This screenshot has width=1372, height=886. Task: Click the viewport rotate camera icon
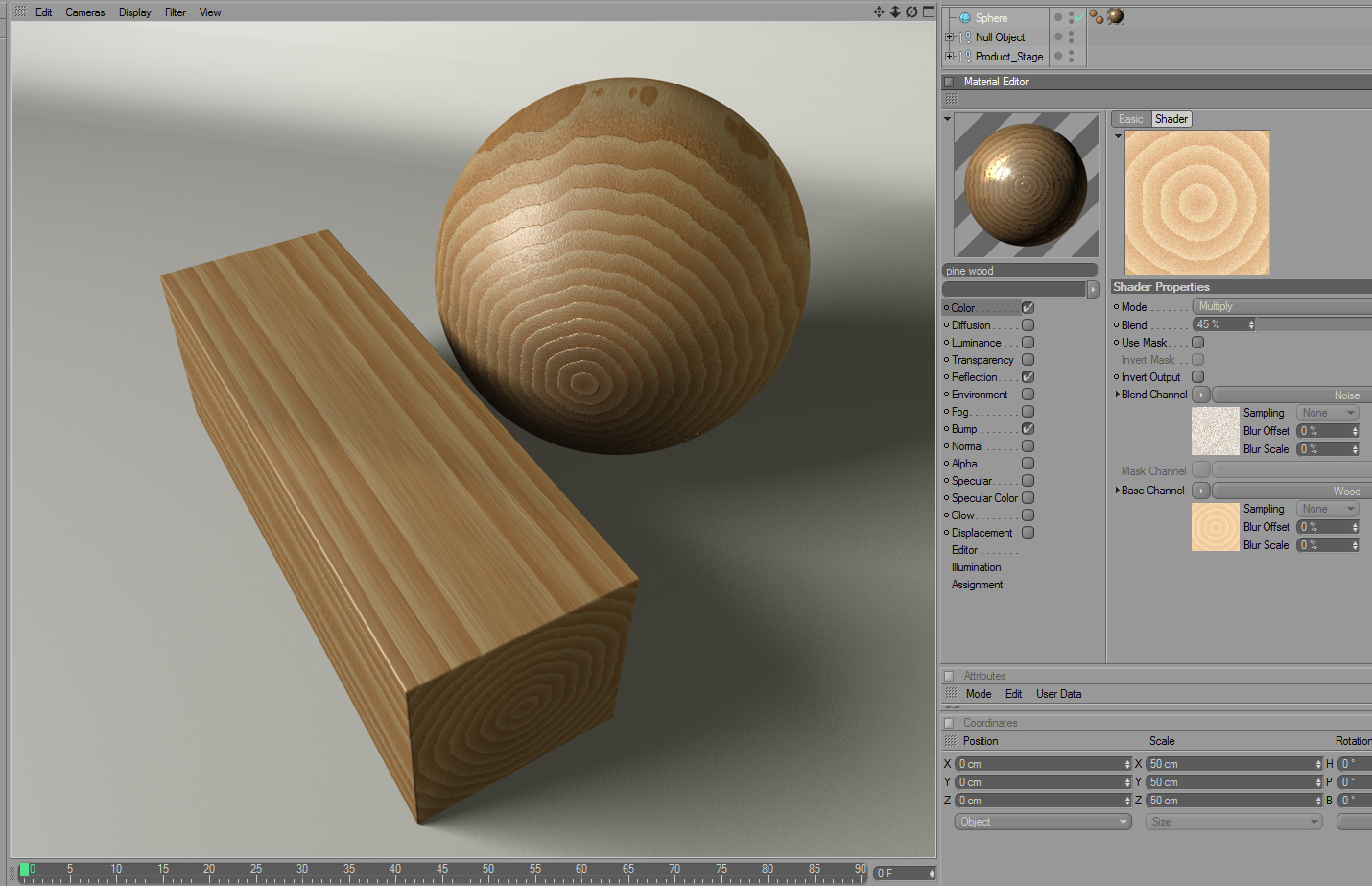click(x=911, y=12)
